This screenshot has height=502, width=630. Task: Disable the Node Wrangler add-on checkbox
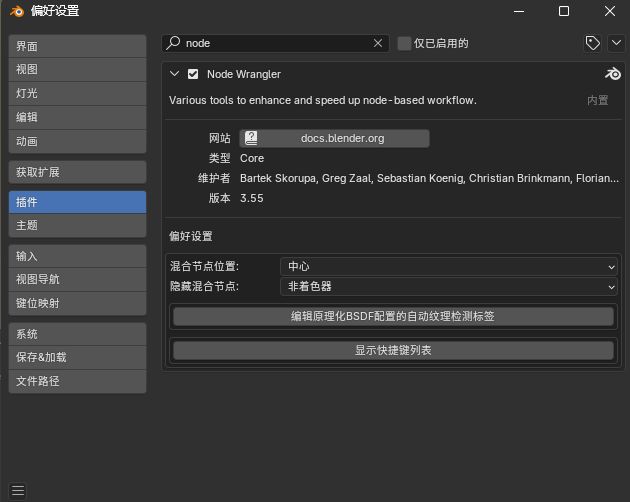pos(193,74)
